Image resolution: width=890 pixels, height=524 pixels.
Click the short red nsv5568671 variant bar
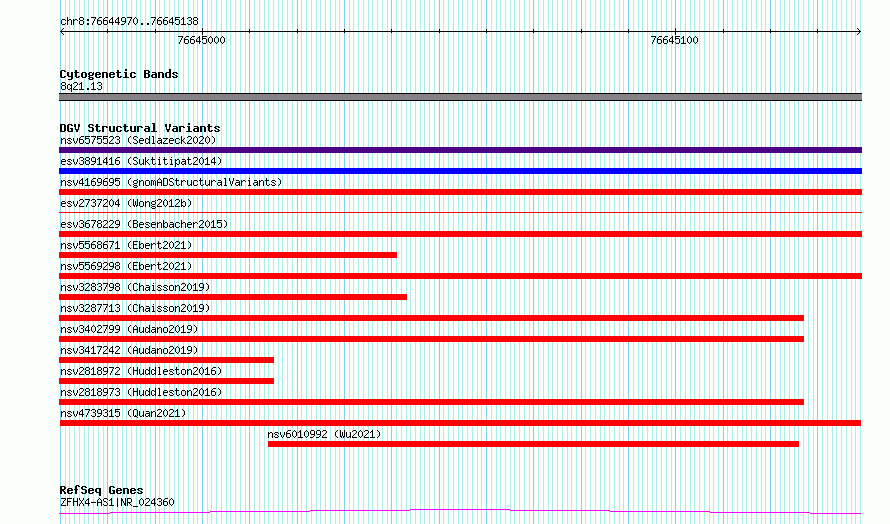(x=228, y=255)
